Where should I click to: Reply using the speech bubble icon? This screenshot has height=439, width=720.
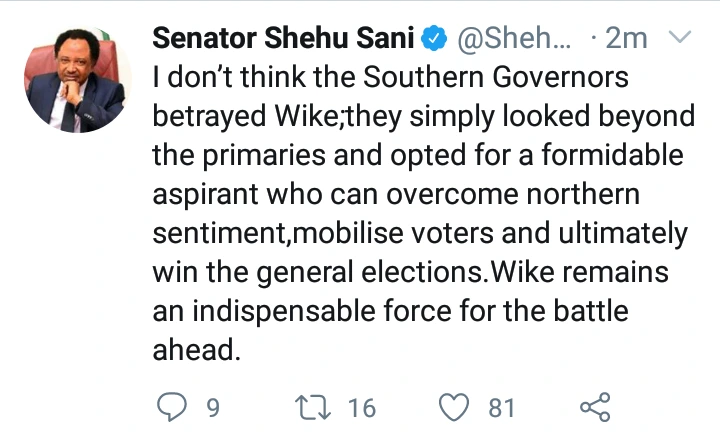(x=171, y=407)
